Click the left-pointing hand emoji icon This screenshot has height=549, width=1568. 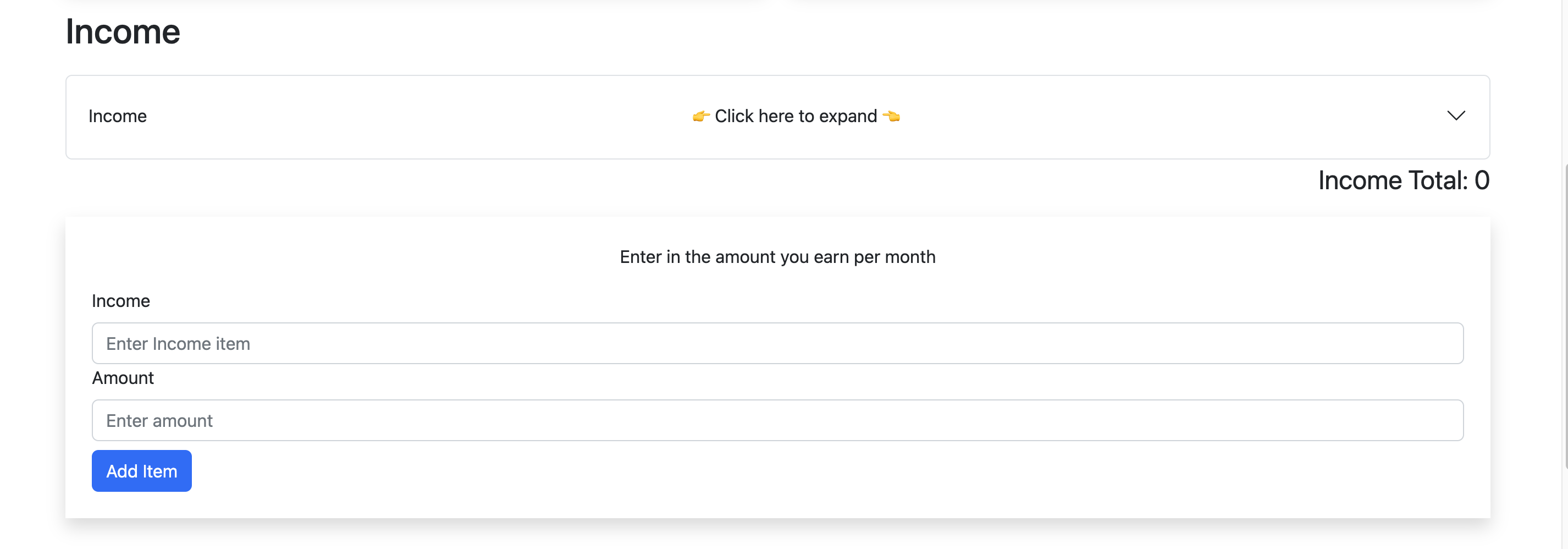(891, 116)
